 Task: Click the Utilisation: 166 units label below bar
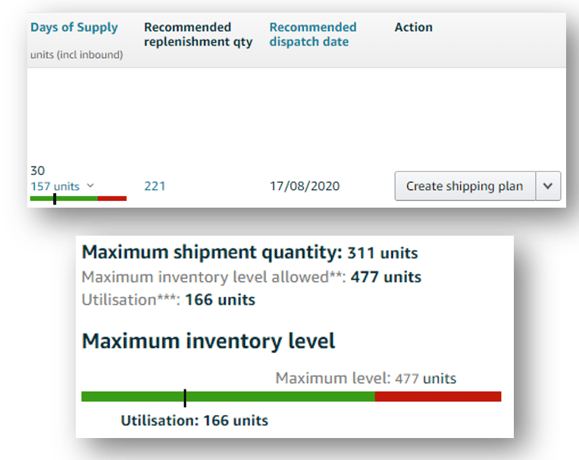coord(195,420)
